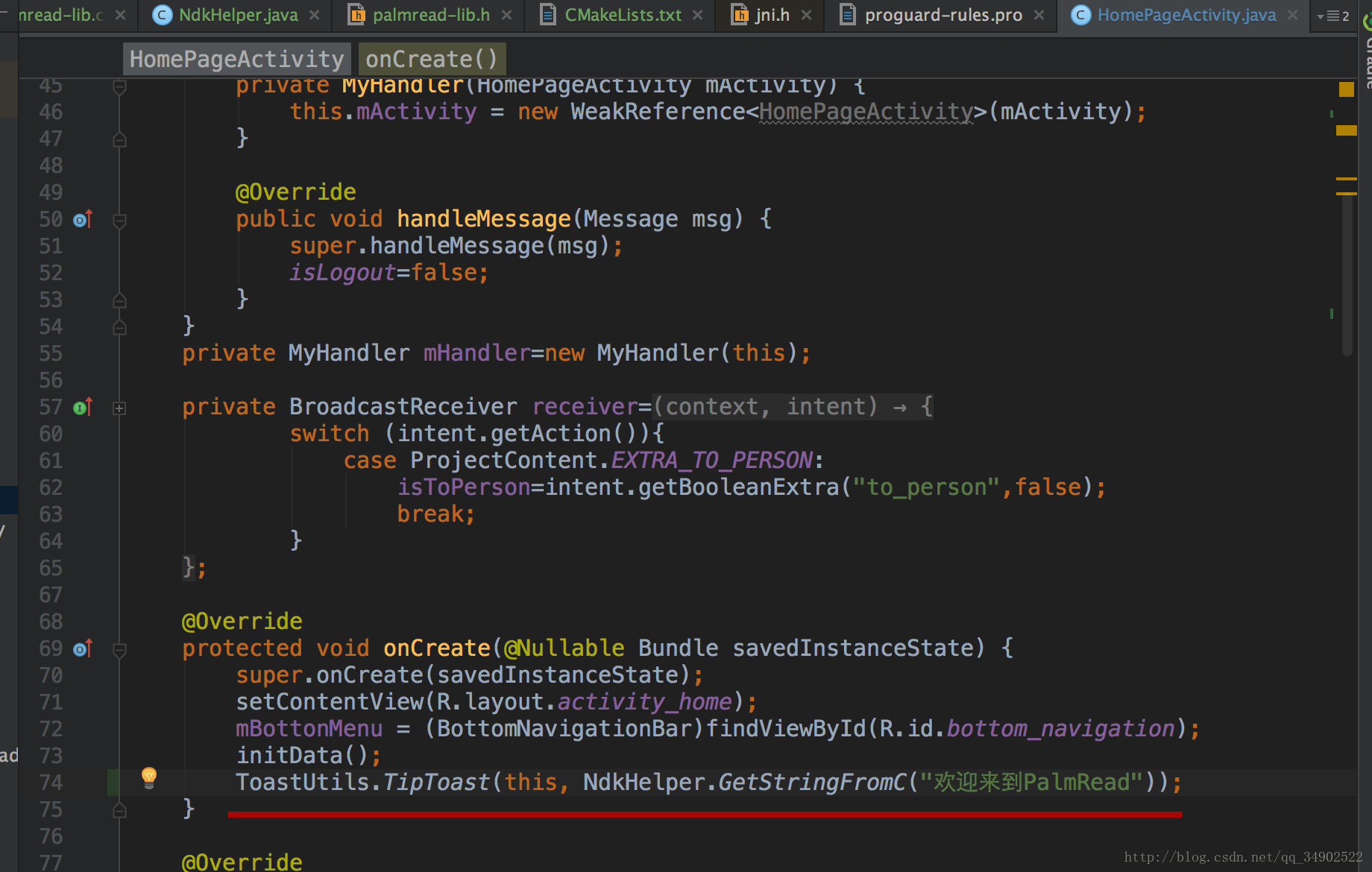Close the CMakeLists.txt tab
This screenshot has width=1372, height=872.
(698, 15)
